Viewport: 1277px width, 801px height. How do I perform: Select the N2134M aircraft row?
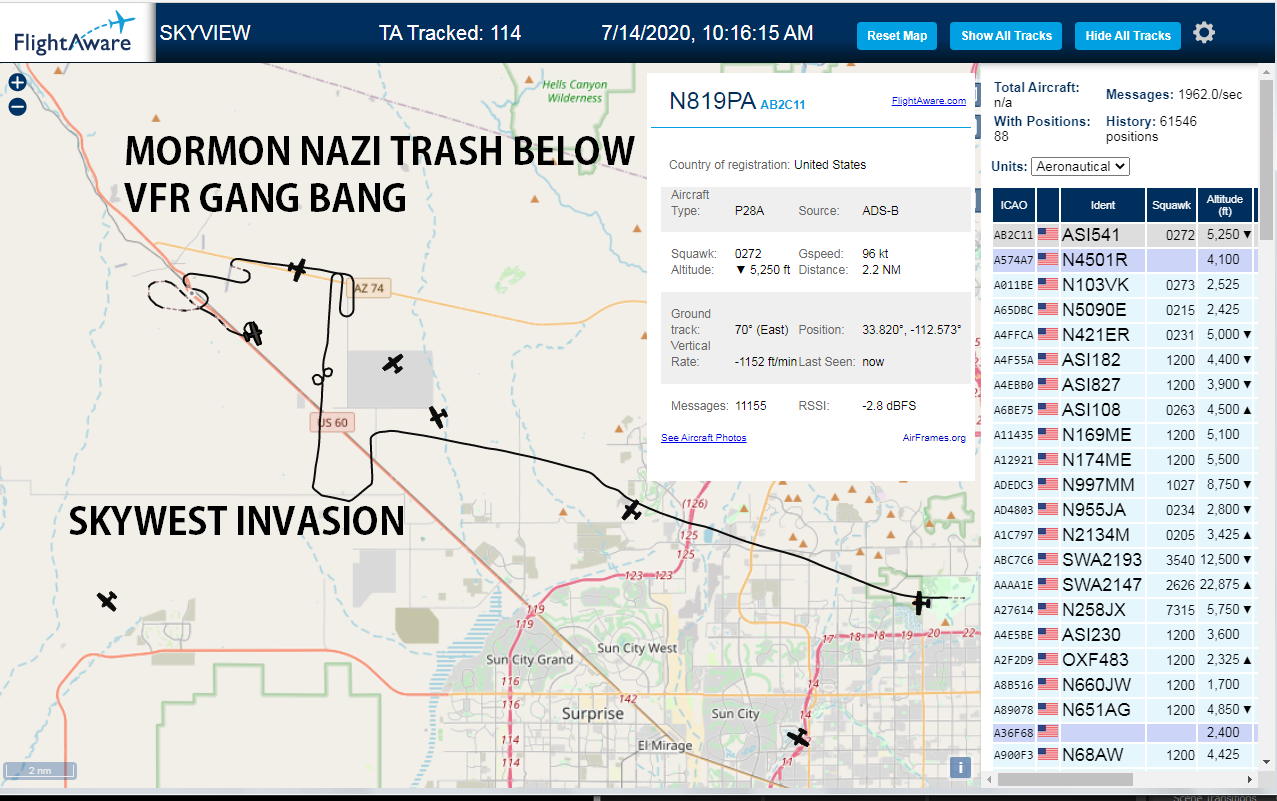(x=1123, y=534)
